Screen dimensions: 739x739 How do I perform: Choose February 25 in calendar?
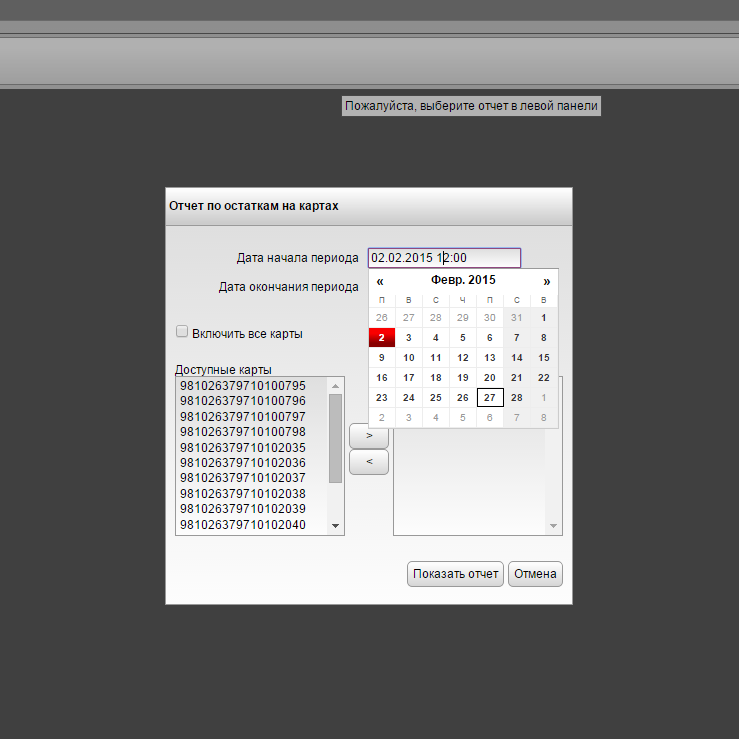click(x=435, y=397)
